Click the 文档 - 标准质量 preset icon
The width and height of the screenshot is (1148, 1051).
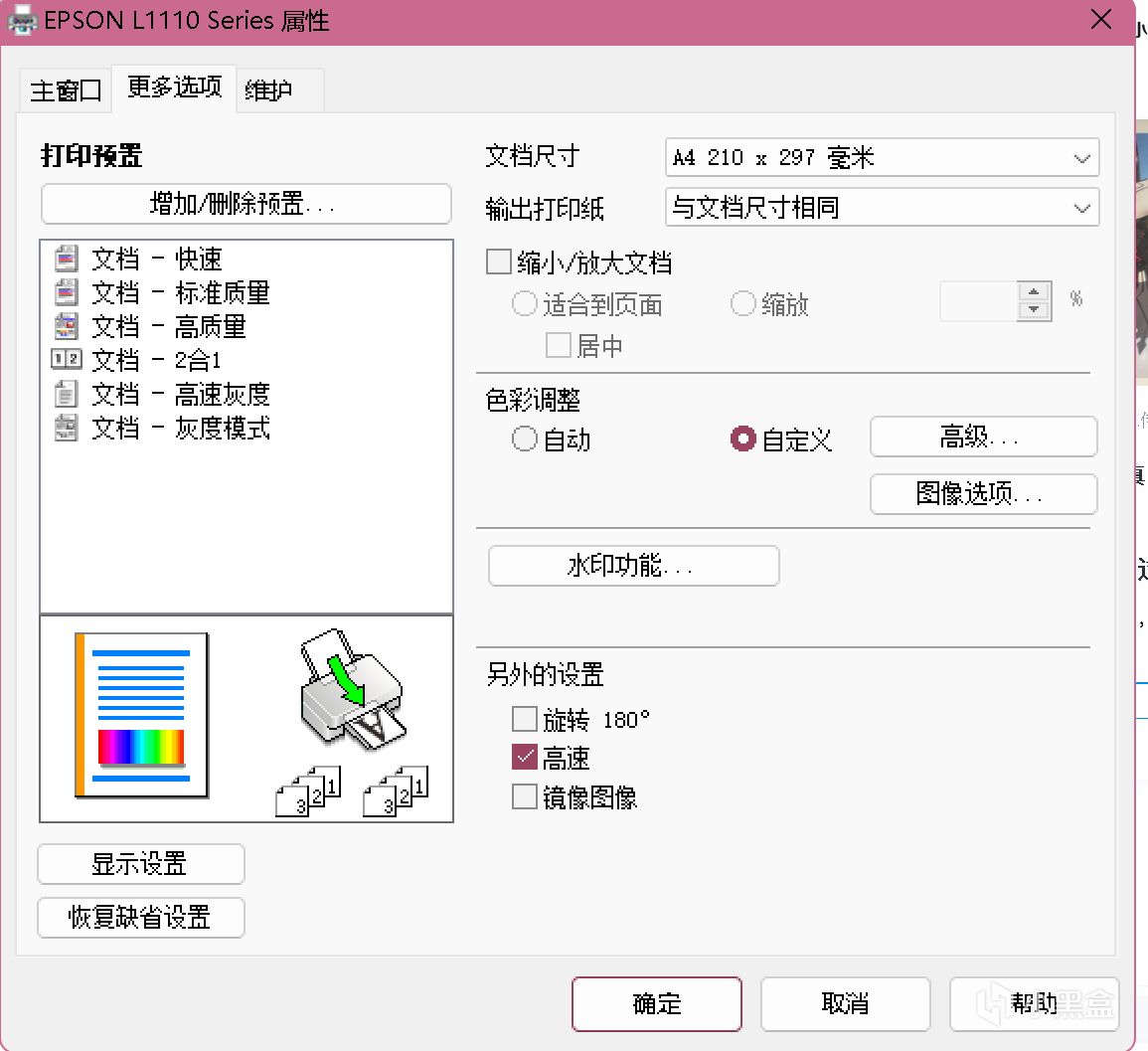tap(66, 292)
